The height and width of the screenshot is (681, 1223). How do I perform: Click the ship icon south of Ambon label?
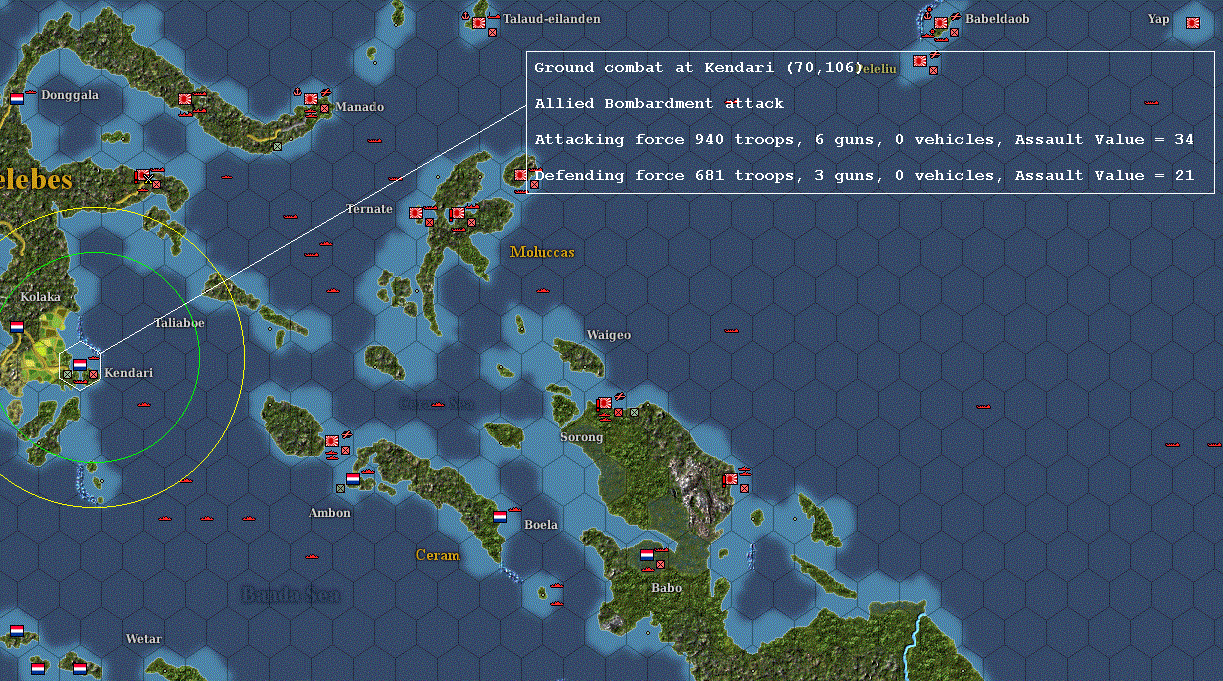pos(312,556)
